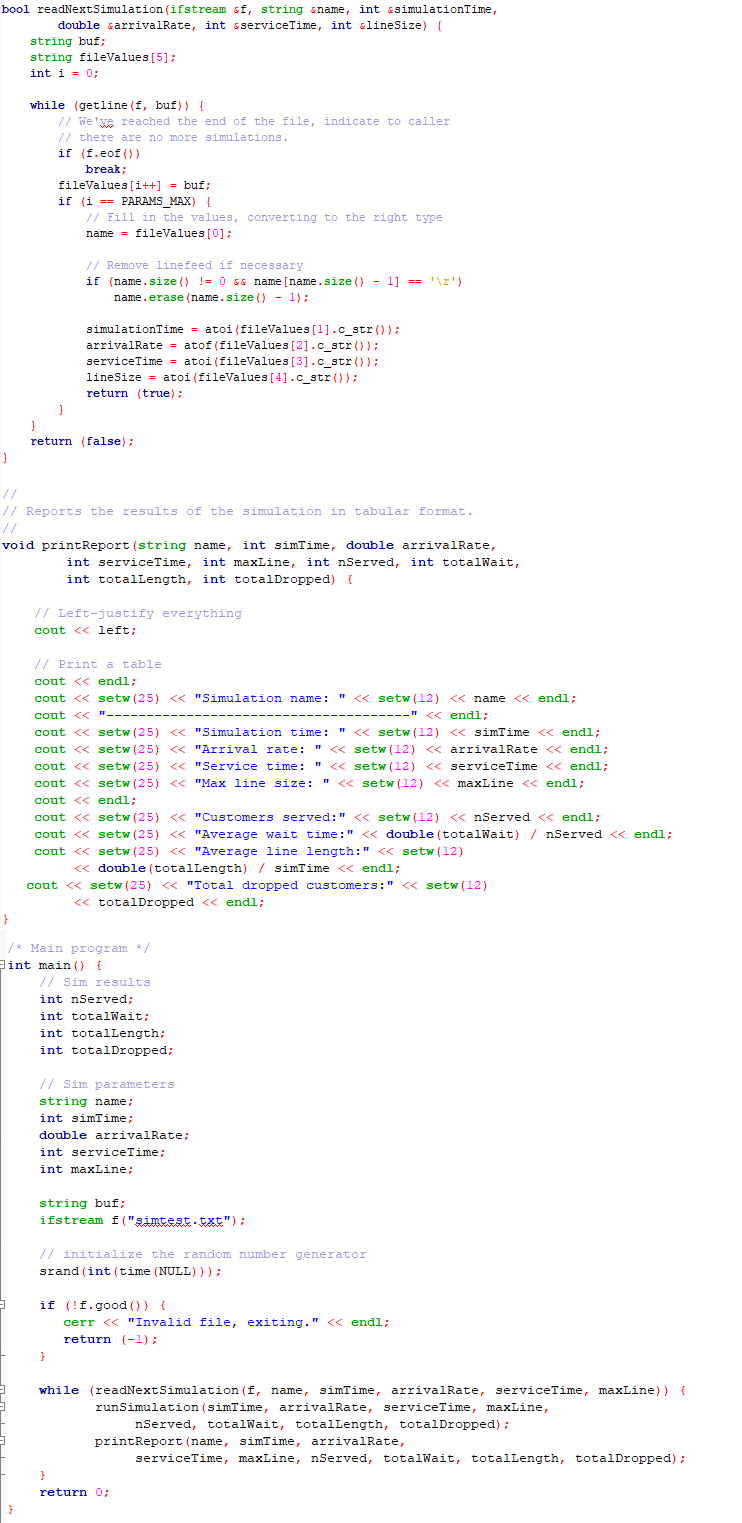Collapse fold marker beside if (!f.good())
Screen dimensions: 742x1523
(x=3, y=1305)
